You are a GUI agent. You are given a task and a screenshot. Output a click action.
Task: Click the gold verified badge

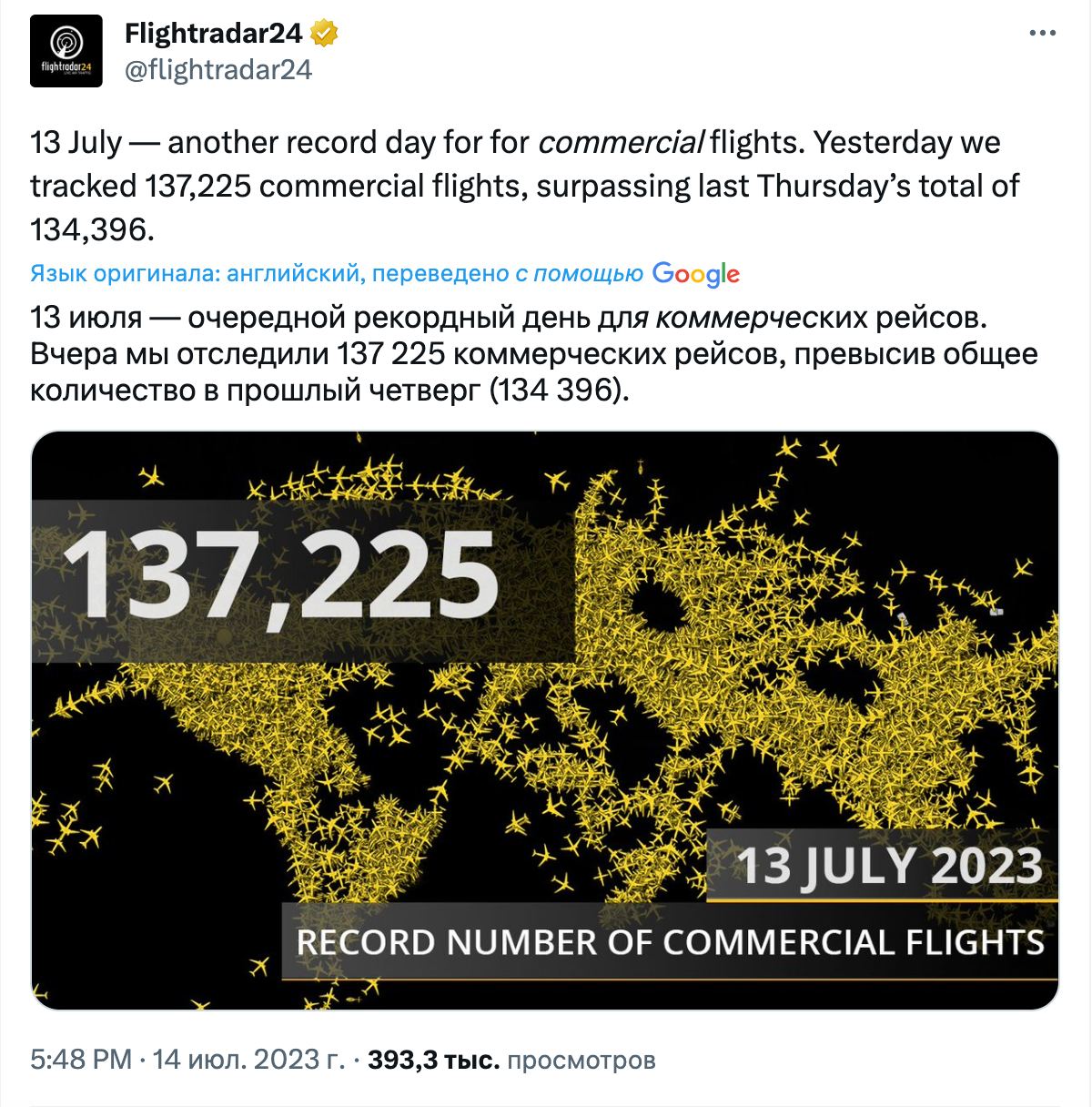point(325,34)
